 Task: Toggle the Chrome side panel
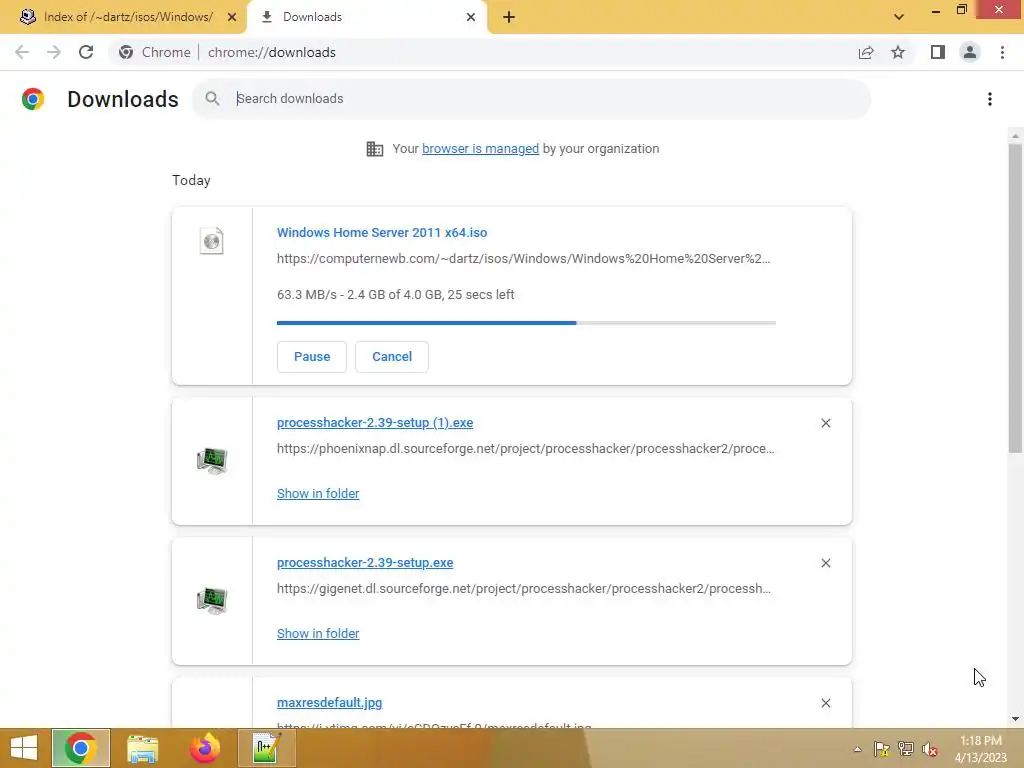pyautogui.click(x=938, y=52)
